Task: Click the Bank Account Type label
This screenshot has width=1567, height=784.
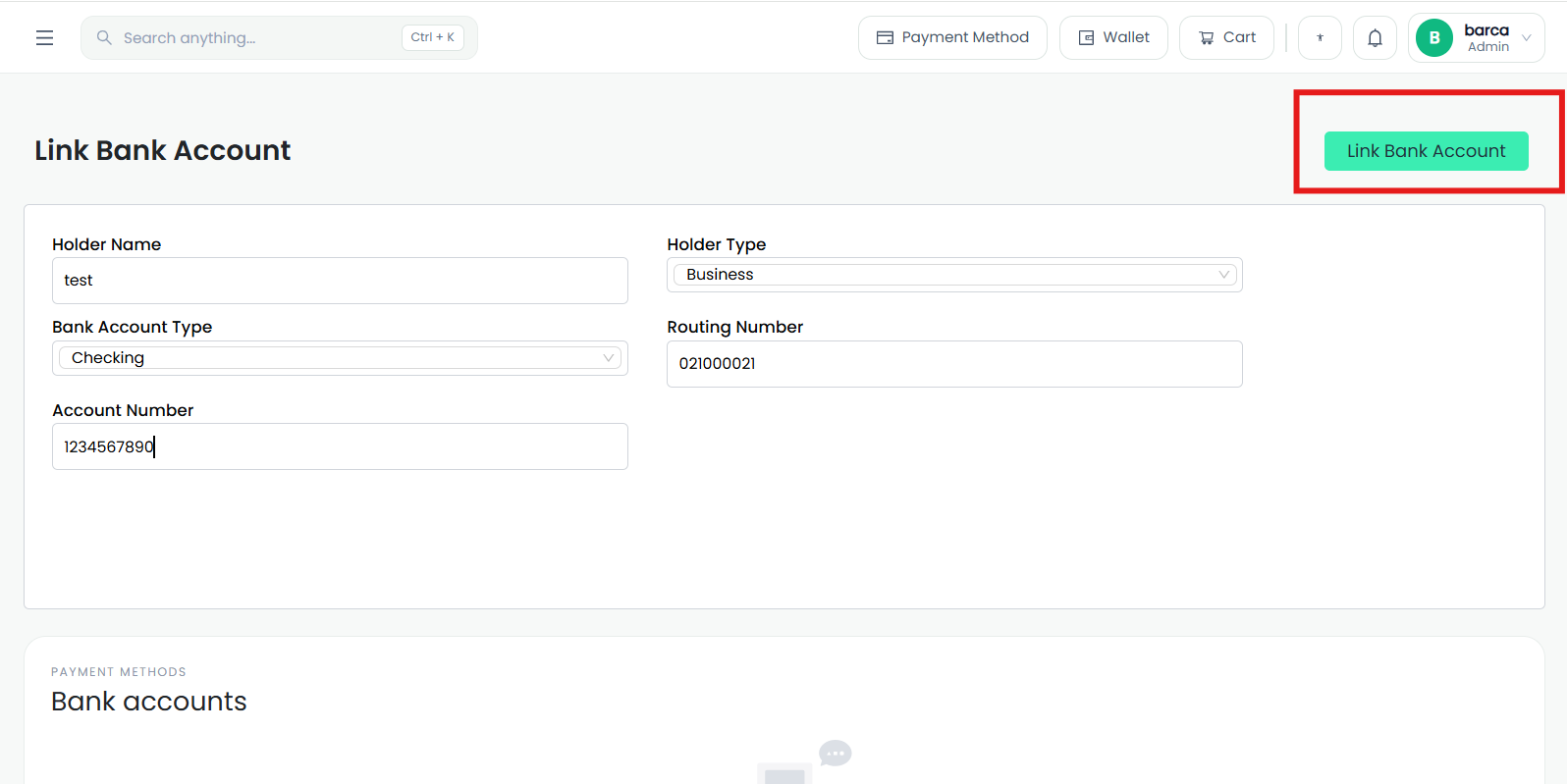Action: point(133,327)
